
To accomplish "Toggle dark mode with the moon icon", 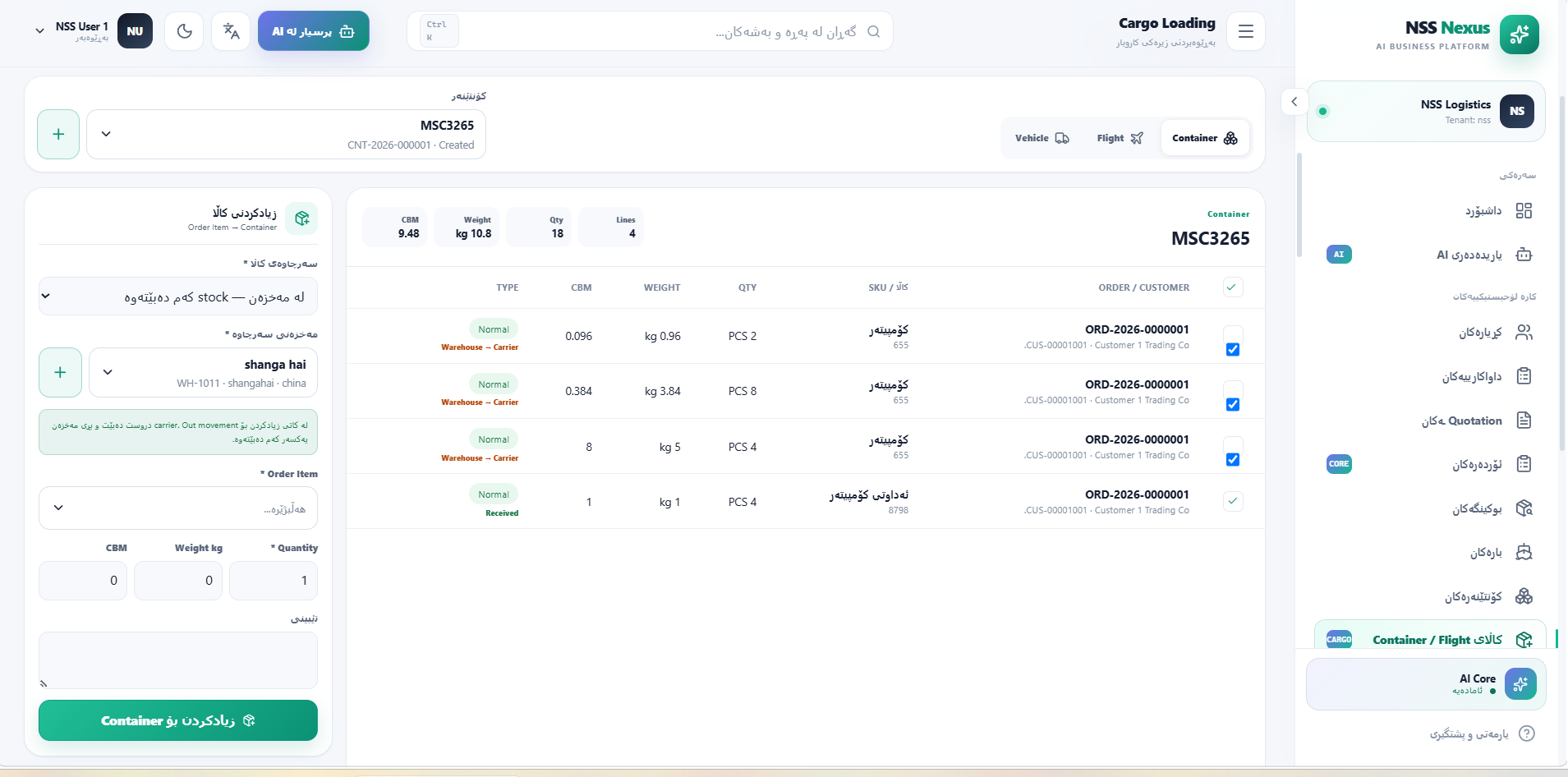I will coord(184,31).
